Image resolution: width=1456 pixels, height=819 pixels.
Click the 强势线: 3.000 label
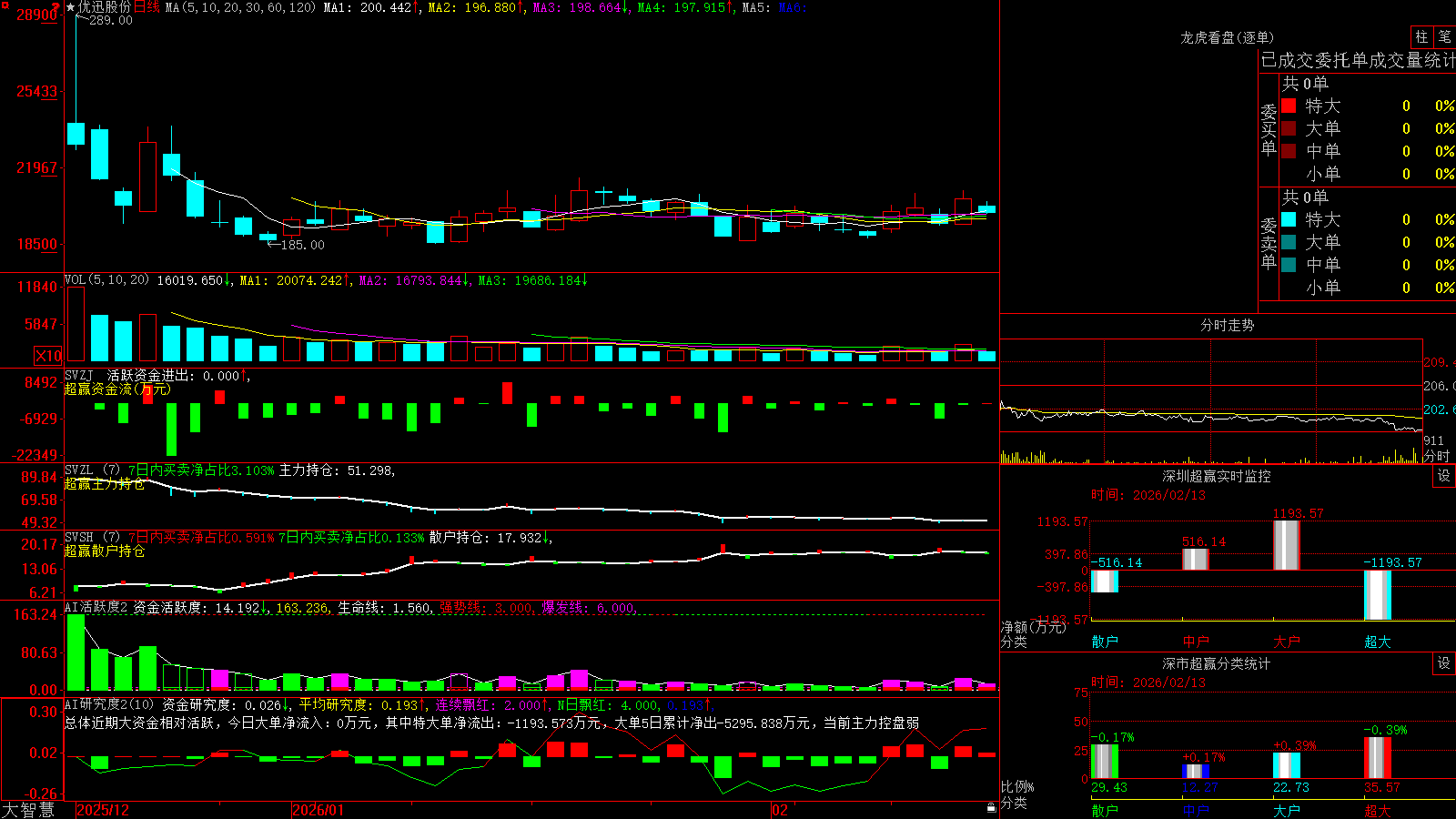point(486,608)
